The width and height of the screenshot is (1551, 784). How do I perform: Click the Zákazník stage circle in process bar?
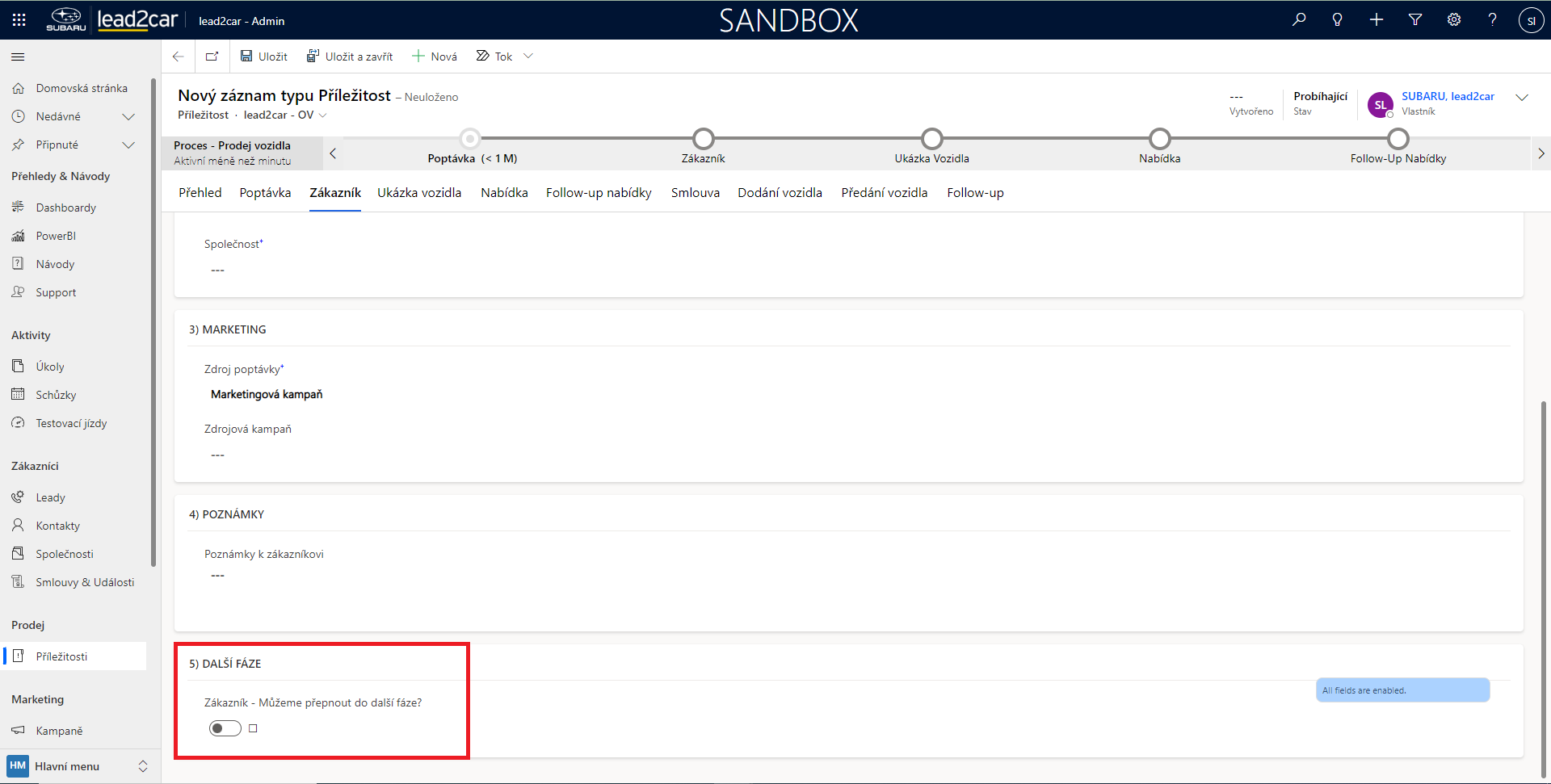click(x=703, y=139)
